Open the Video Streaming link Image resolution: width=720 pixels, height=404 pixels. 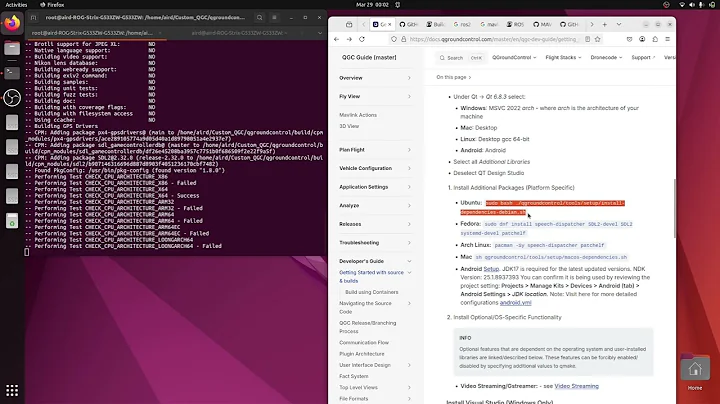click(x=576, y=386)
